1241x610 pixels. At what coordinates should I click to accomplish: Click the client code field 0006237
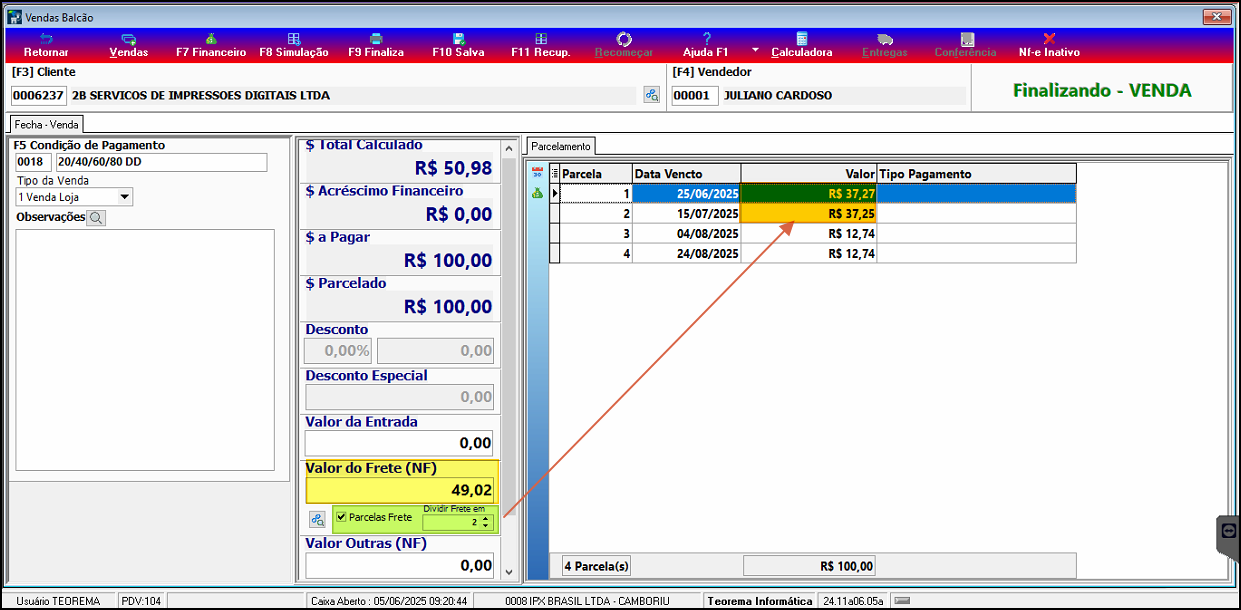[x=39, y=96]
